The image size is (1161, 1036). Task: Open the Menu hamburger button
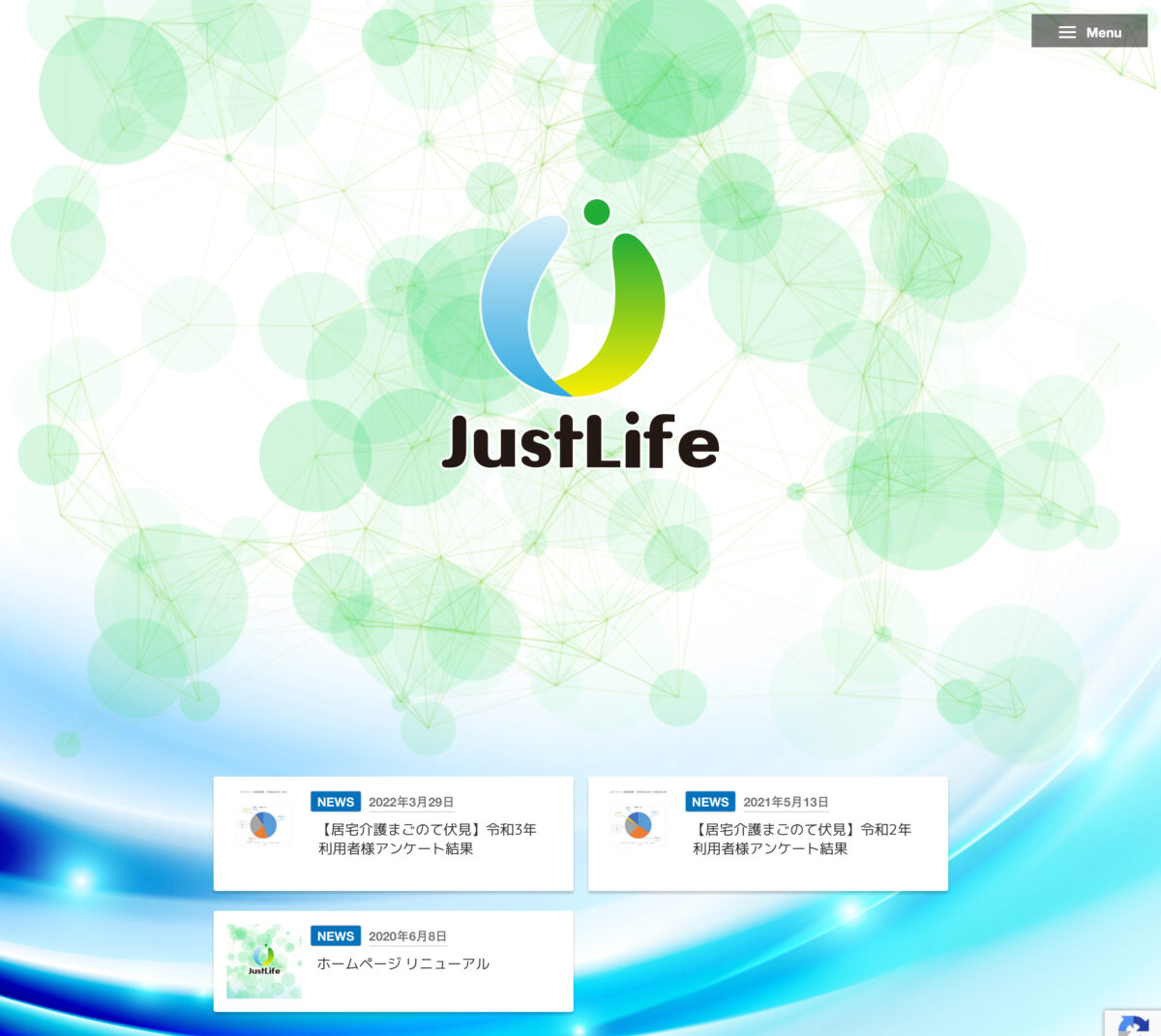[1089, 32]
